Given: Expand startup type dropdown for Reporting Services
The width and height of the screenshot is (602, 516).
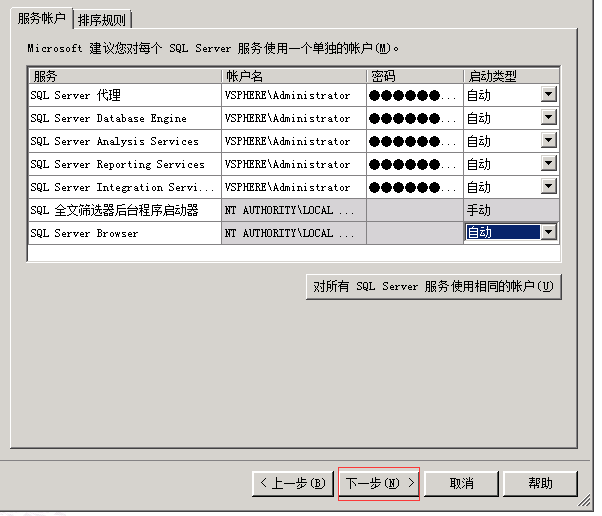Looking at the screenshot, I should 549,163.
